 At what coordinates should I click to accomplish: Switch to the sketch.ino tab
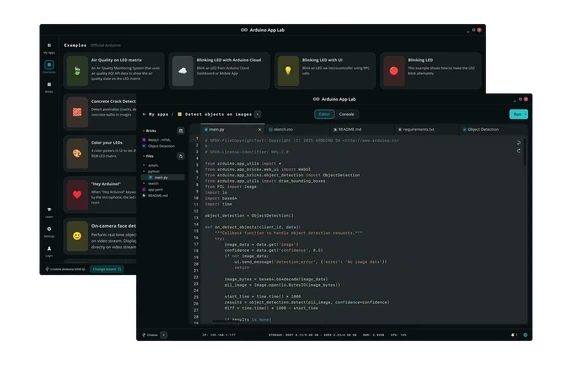click(296, 129)
